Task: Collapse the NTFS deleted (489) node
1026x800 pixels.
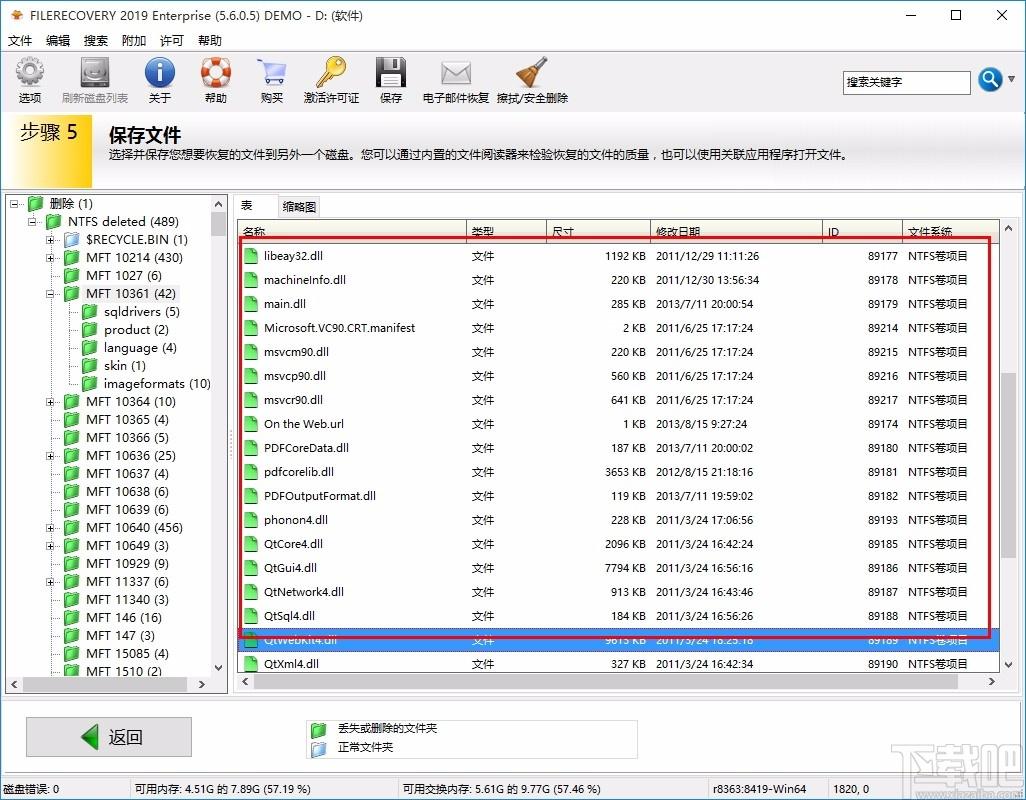Action: (x=32, y=222)
